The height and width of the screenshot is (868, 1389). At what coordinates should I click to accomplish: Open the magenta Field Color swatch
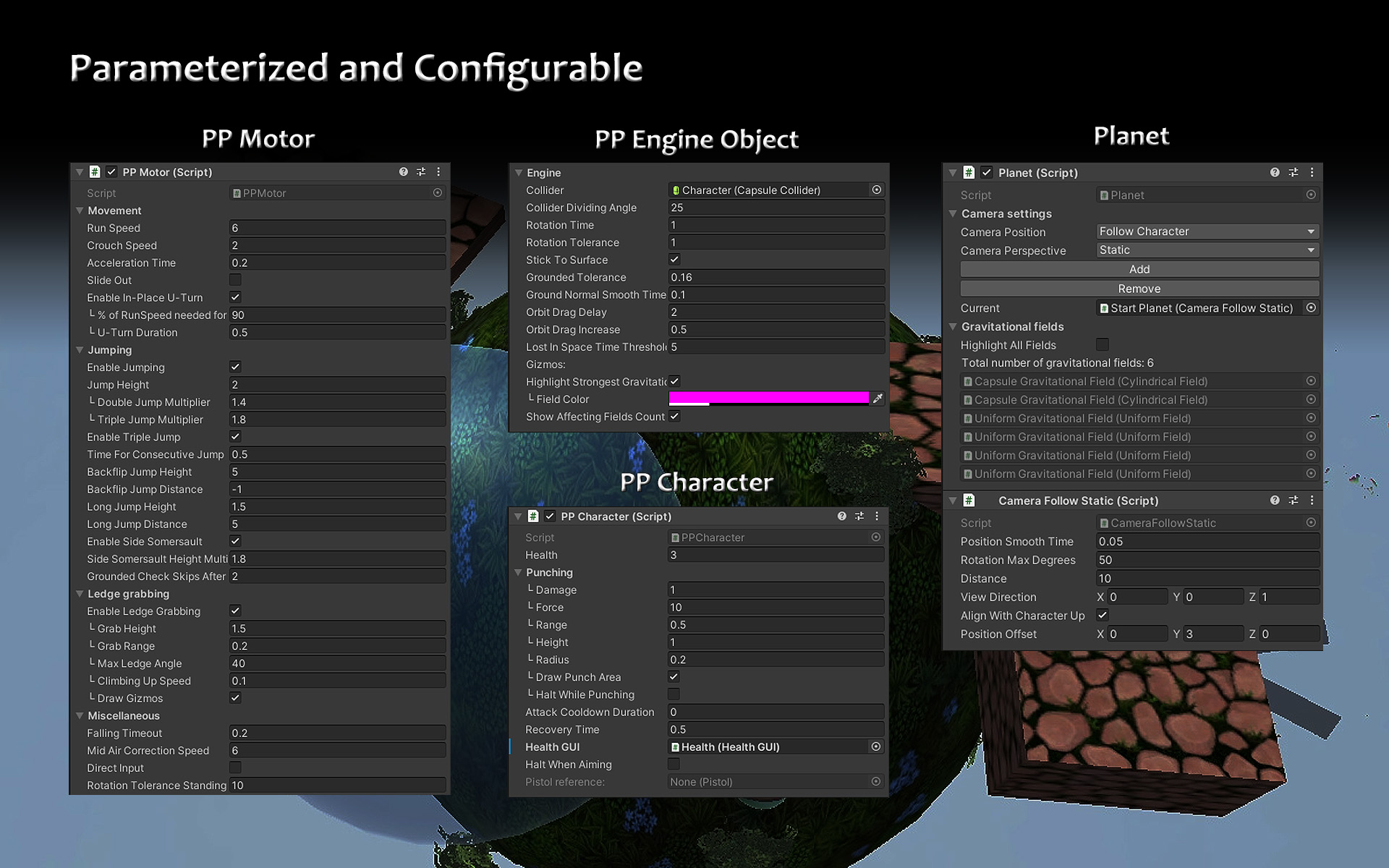pos(768,398)
